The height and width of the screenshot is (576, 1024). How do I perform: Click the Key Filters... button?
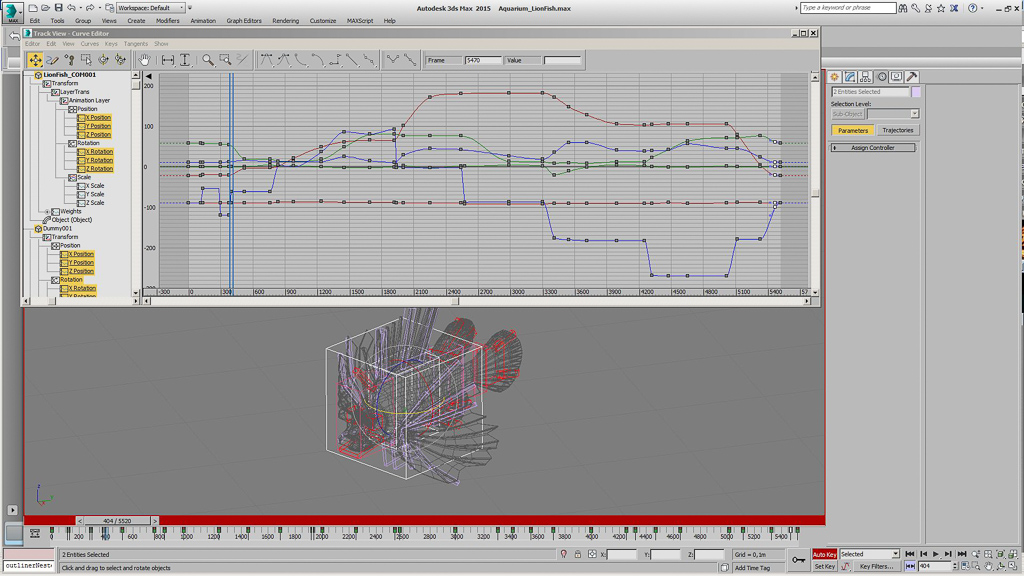coord(876,566)
